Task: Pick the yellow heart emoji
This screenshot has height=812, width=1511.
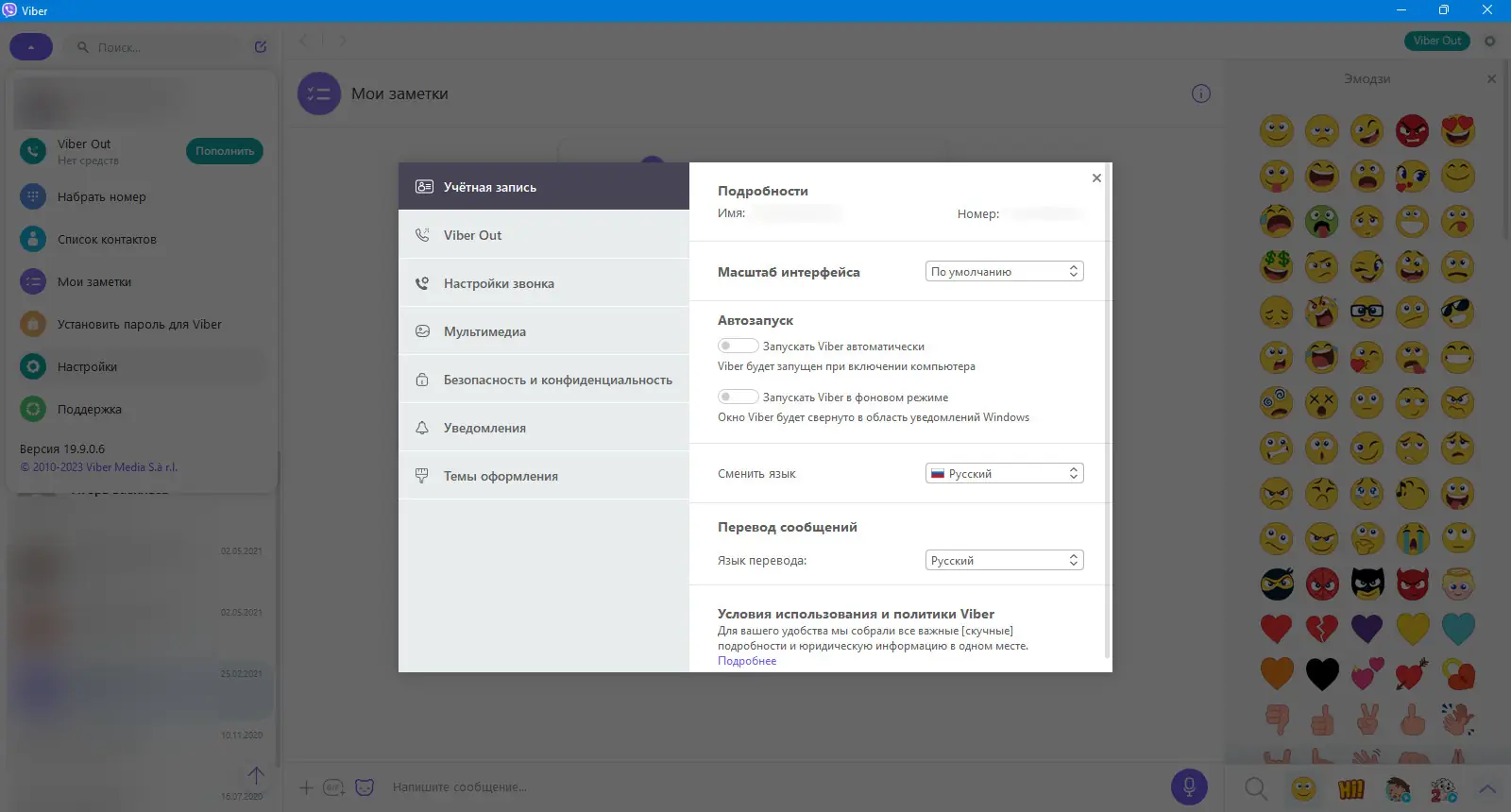Action: pos(1413,629)
